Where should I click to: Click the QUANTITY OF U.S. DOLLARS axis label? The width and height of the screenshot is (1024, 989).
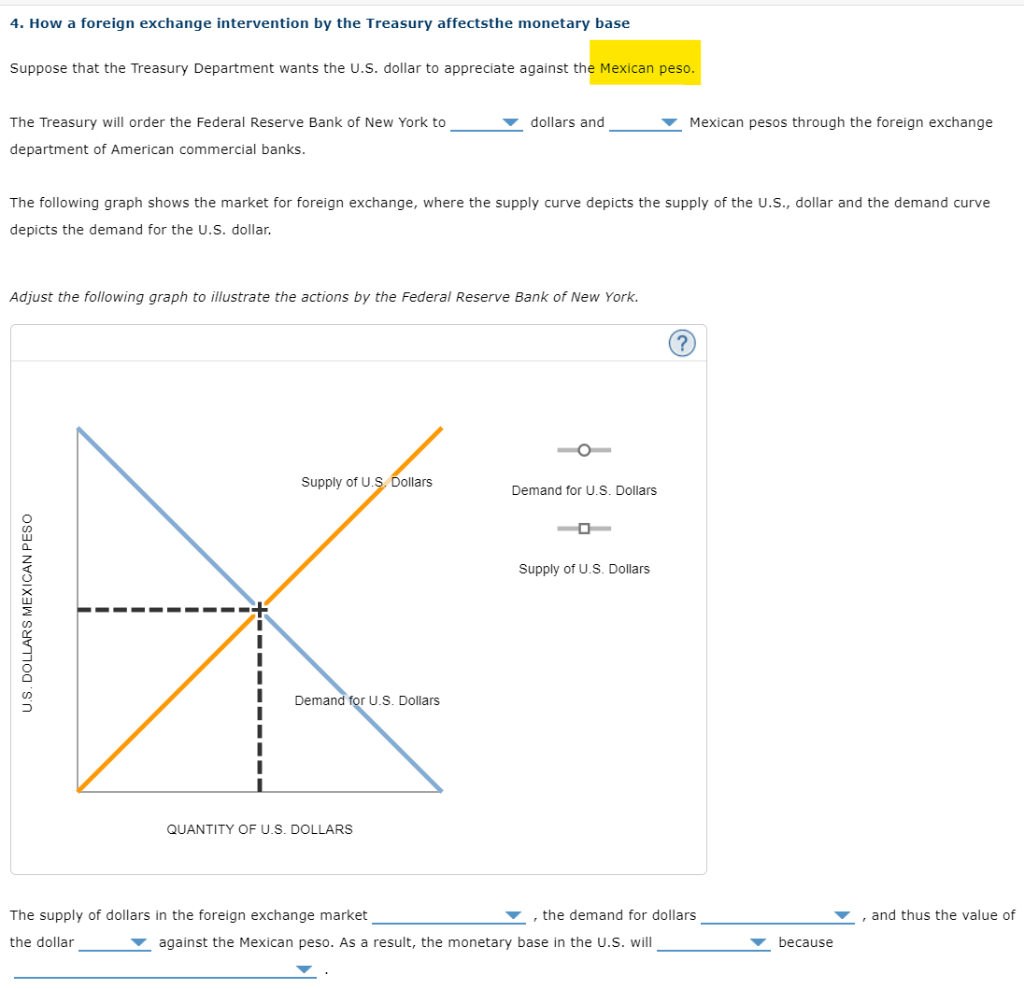tap(259, 829)
